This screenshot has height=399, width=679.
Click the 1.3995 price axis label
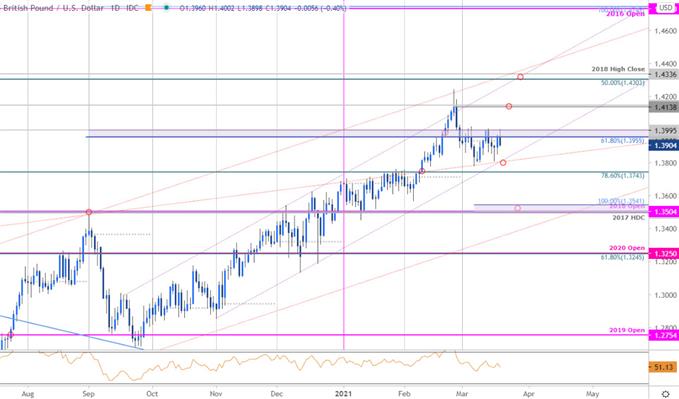click(x=665, y=131)
